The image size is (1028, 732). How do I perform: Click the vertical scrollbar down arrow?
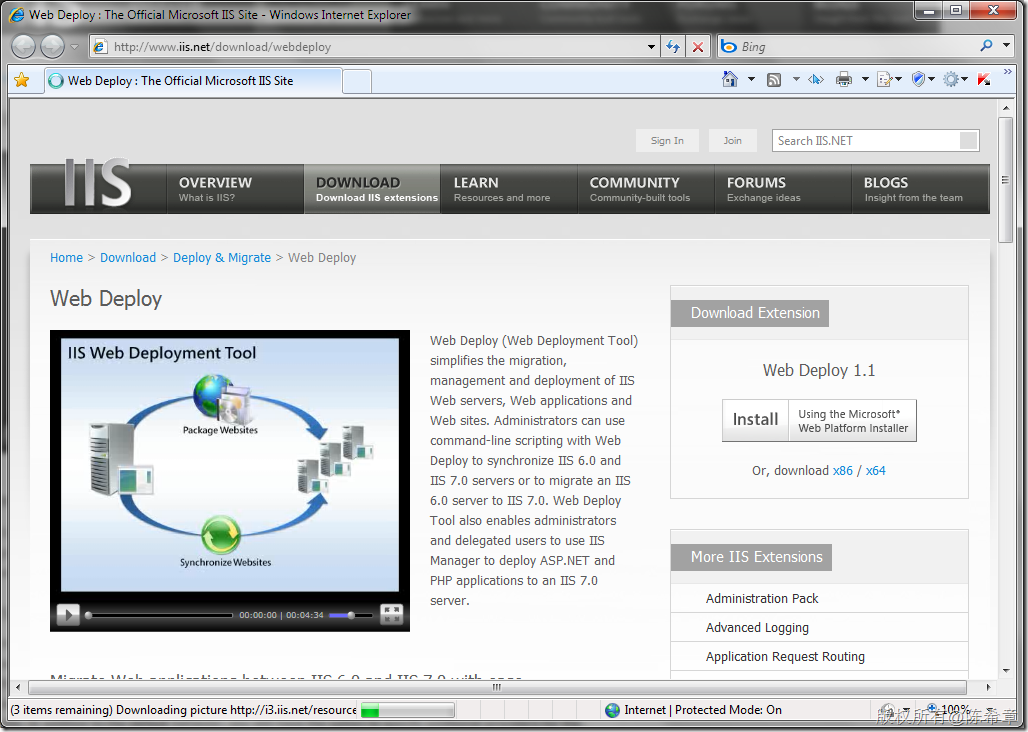click(1006, 671)
